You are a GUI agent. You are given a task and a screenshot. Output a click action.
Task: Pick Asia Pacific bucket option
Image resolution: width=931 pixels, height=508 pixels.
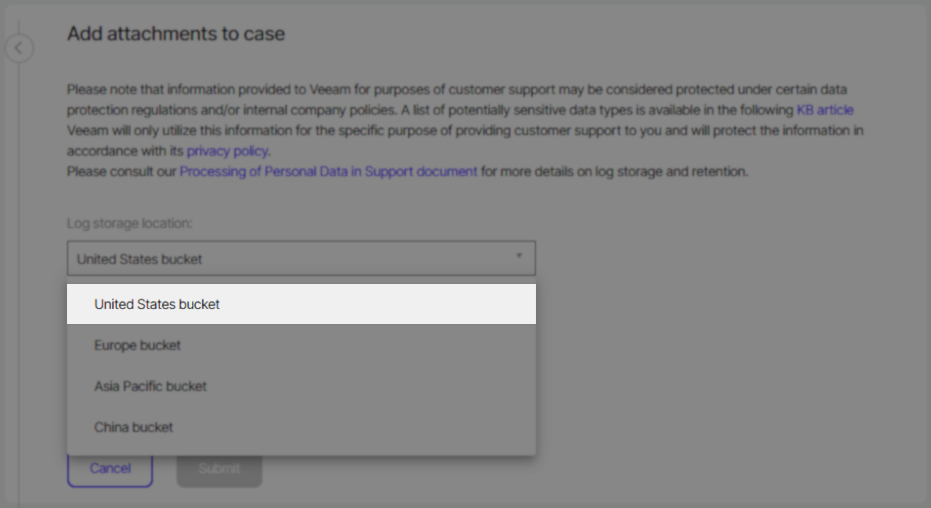click(301, 386)
